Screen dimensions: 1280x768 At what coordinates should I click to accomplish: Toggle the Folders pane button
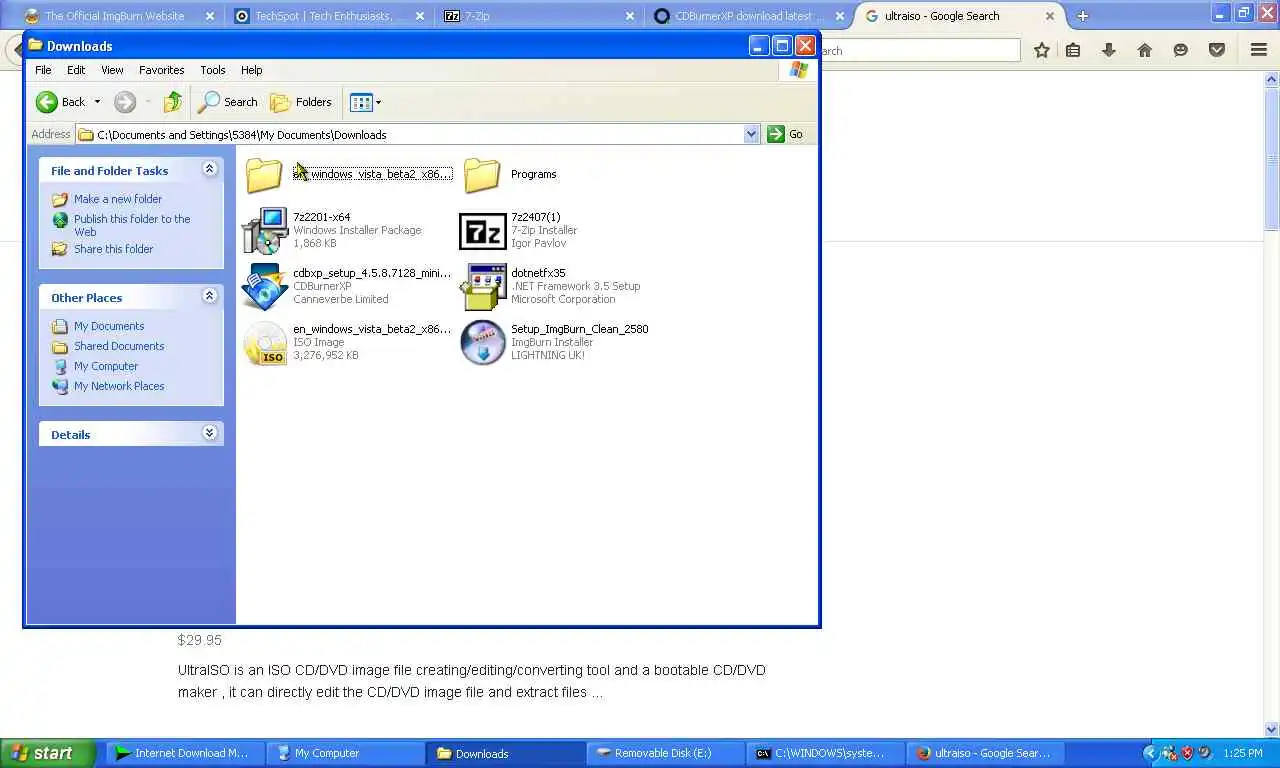tap(302, 102)
